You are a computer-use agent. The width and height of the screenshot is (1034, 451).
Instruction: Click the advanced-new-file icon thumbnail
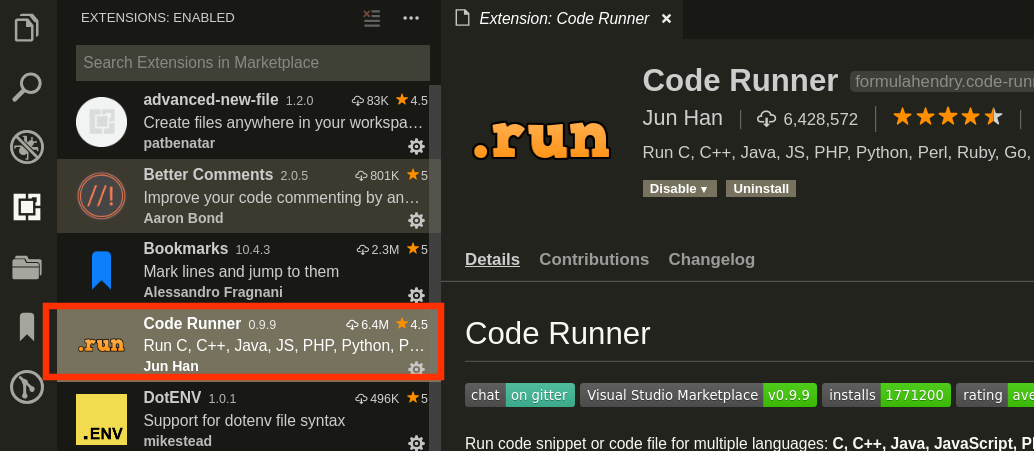pos(102,122)
